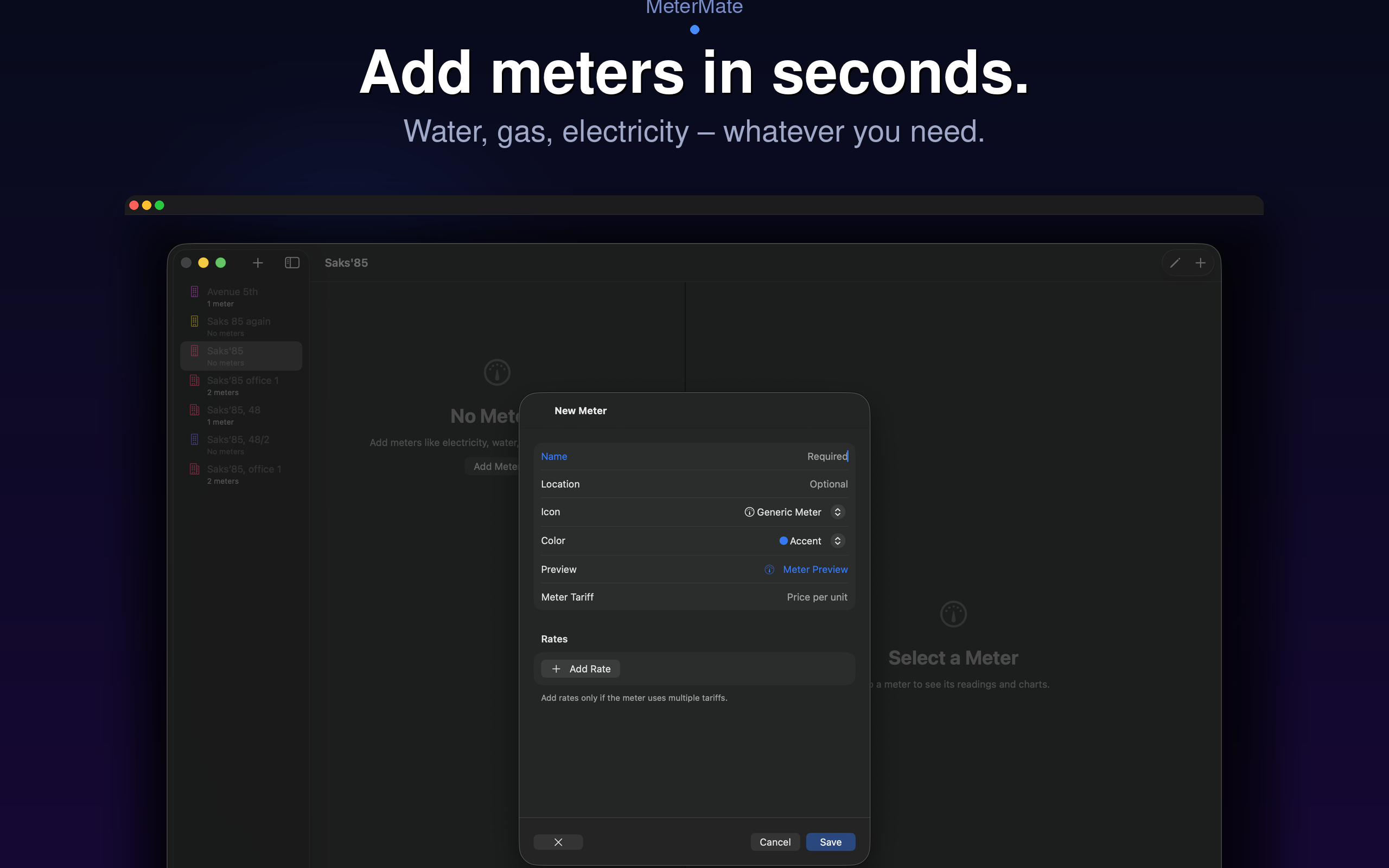Select Saks 85 again in the sidebar
The image size is (1389, 868).
pos(241,327)
